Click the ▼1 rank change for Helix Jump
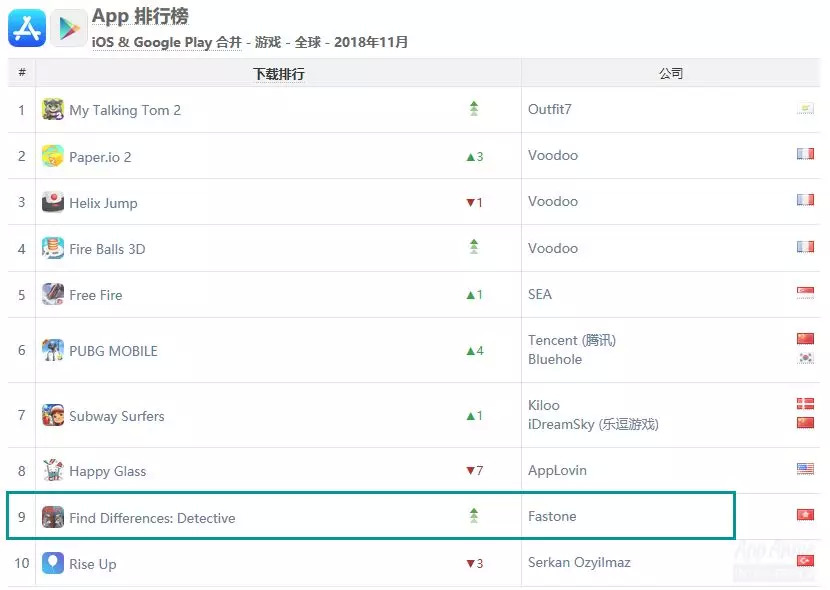 pyautogui.click(x=474, y=203)
